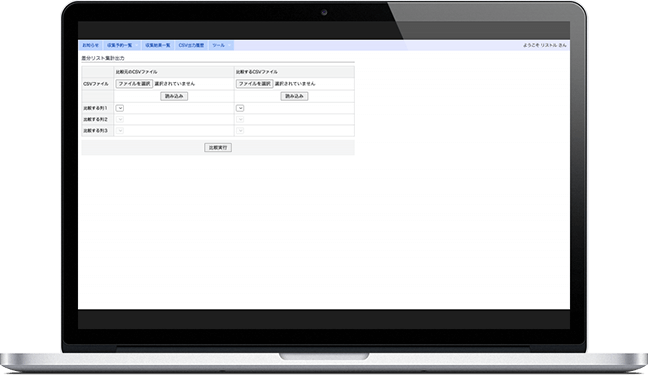
Task: Click the ようこそ リストル さん user greeting
Action: tap(545, 45)
